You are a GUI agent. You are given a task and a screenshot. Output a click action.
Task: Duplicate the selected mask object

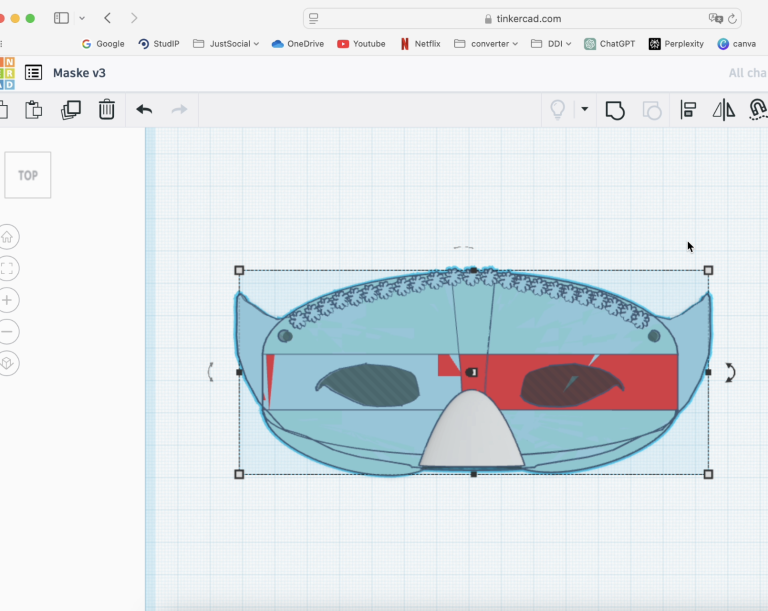tap(71, 110)
